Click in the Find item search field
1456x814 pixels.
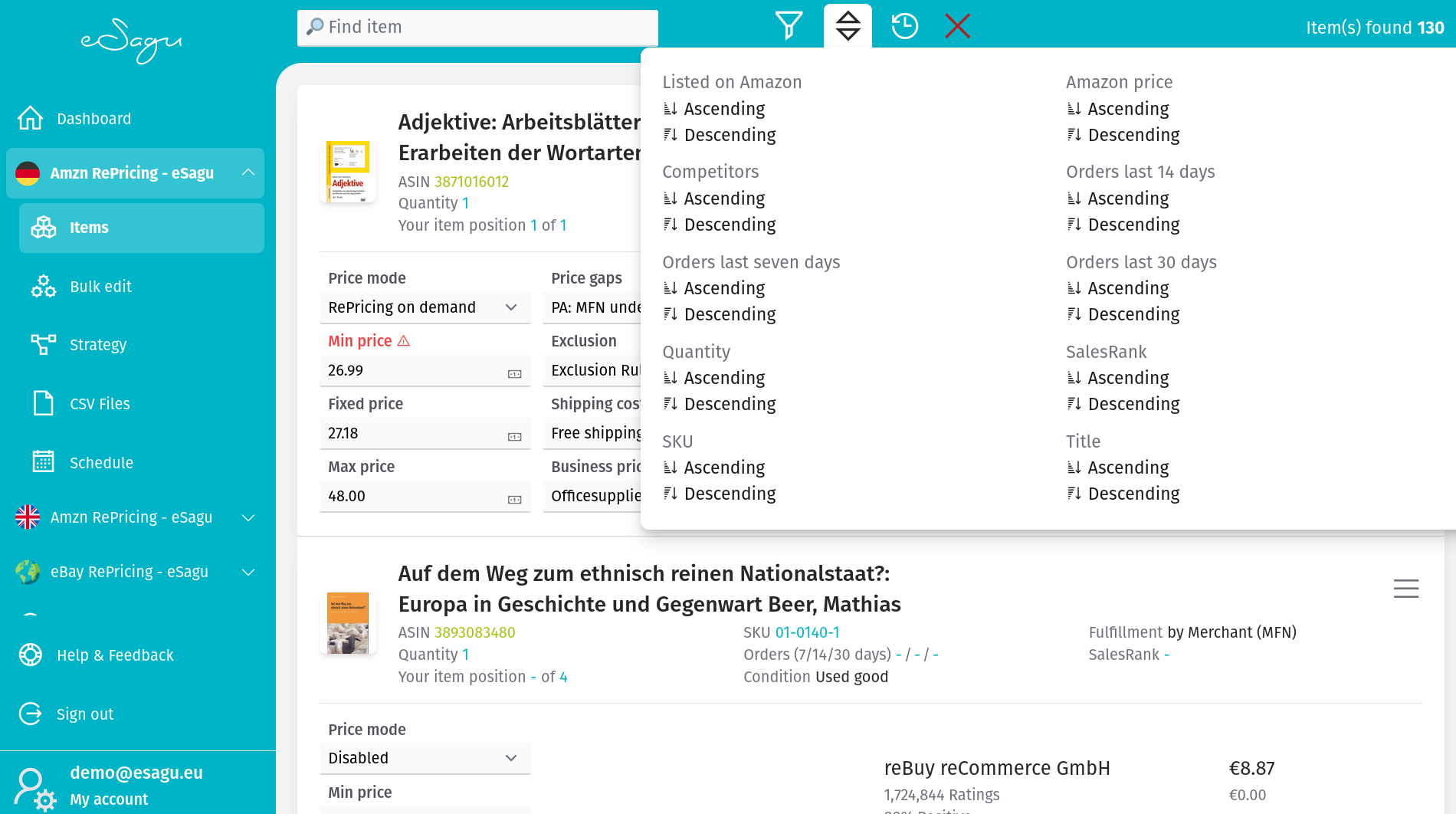click(477, 28)
